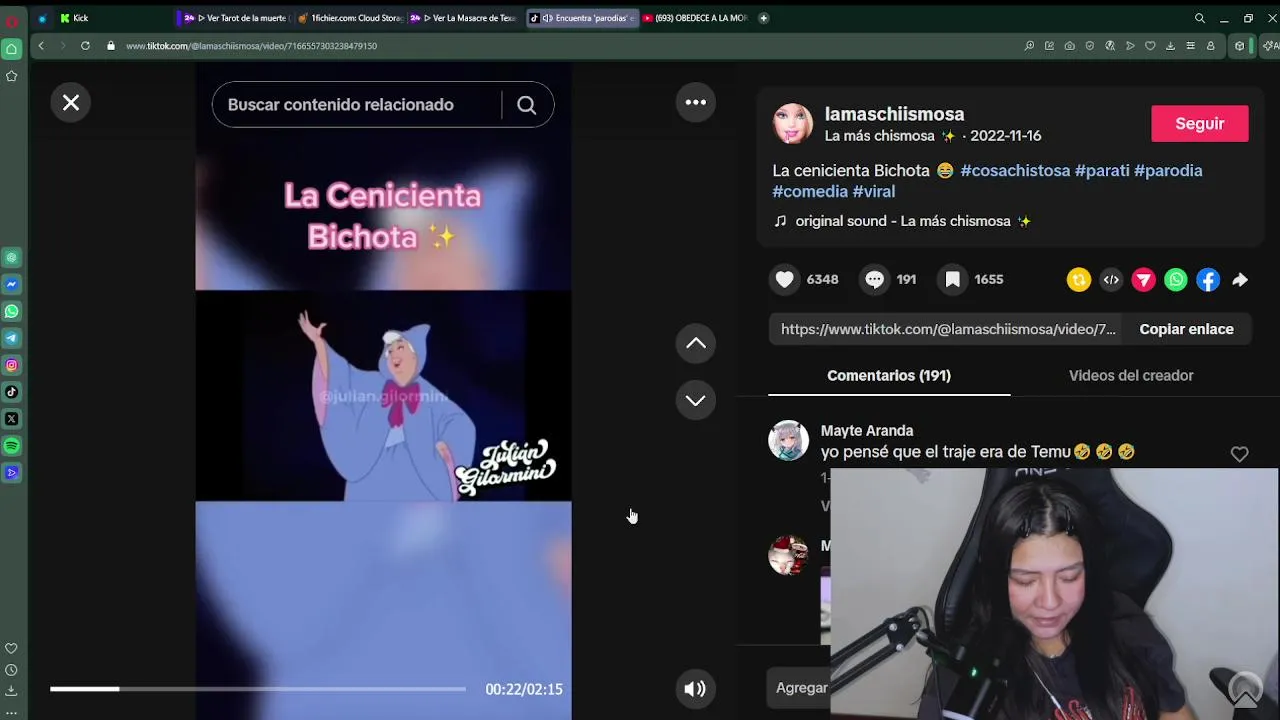Click the browser address bar URL
Screen dimensions: 1280x720
point(251,46)
